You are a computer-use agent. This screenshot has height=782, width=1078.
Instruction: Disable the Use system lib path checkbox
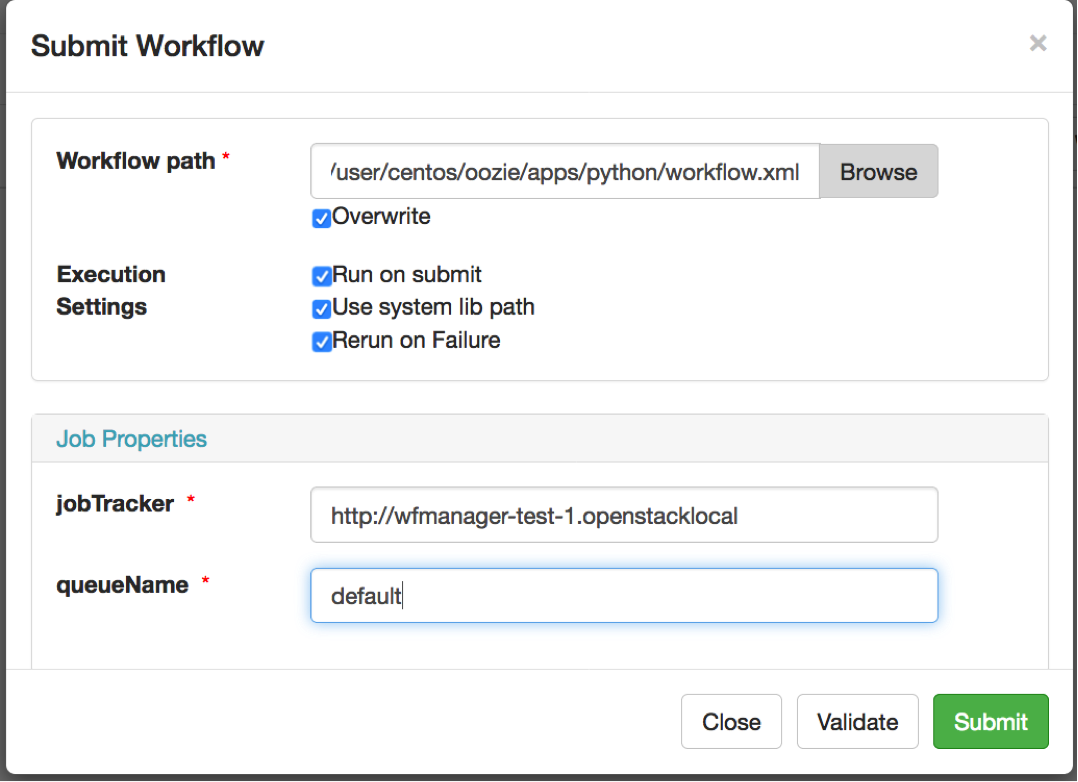tap(321, 309)
